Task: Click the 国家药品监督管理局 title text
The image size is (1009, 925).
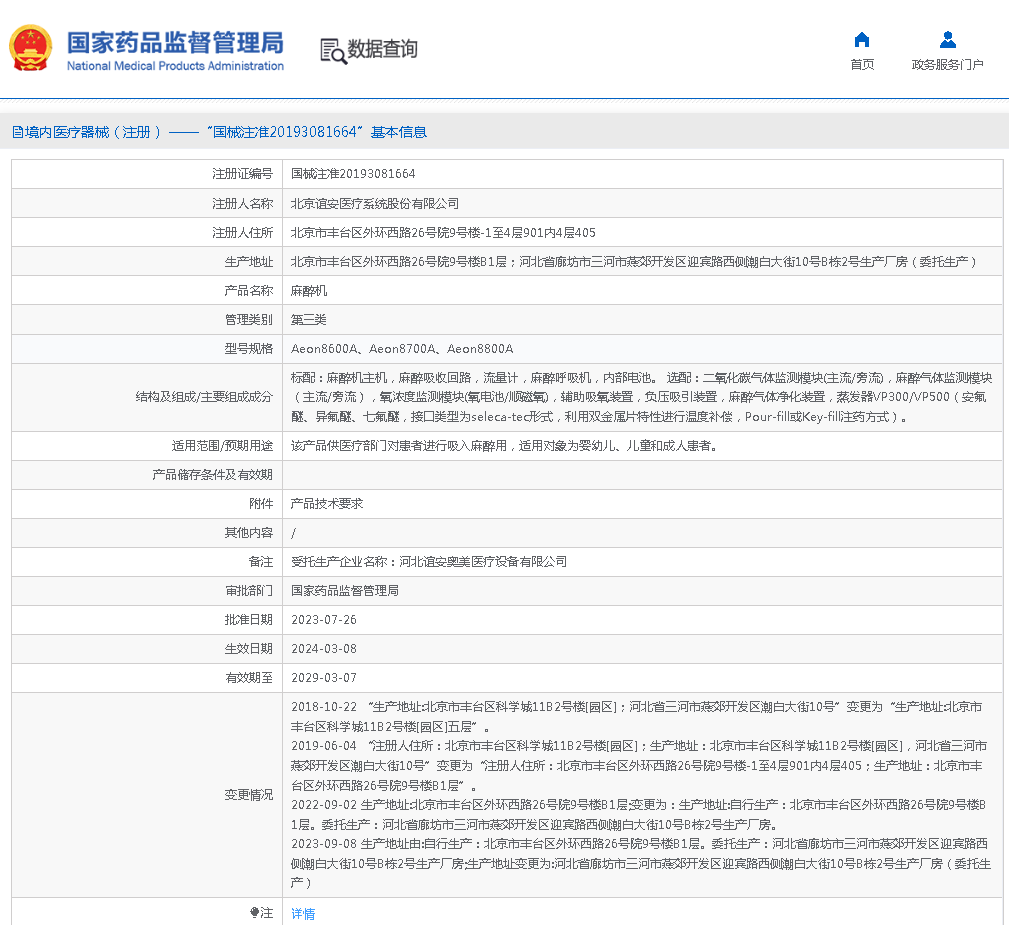Action: pos(175,43)
